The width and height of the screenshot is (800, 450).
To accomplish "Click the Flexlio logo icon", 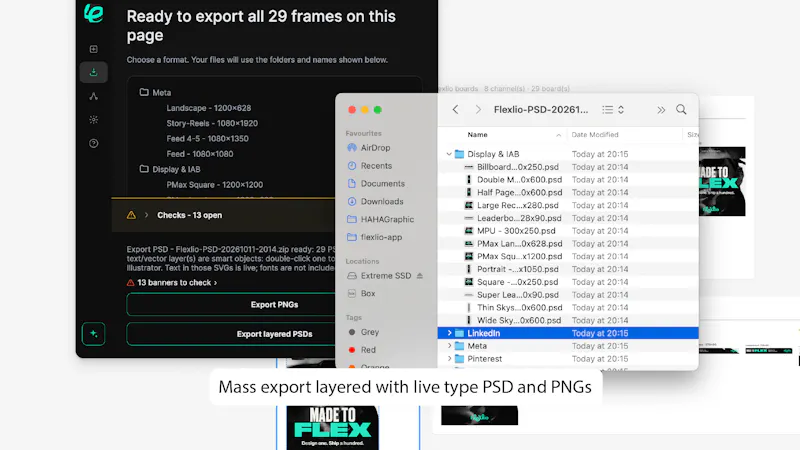I will point(93,13).
